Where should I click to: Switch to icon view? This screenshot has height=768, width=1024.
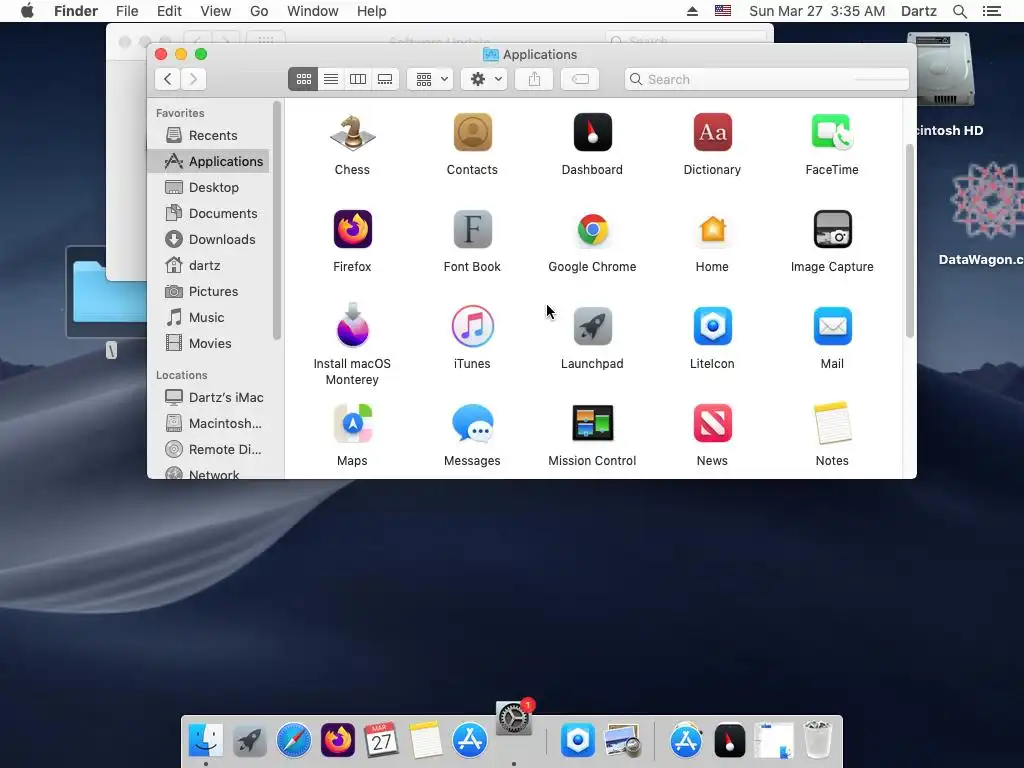pyautogui.click(x=303, y=79)
